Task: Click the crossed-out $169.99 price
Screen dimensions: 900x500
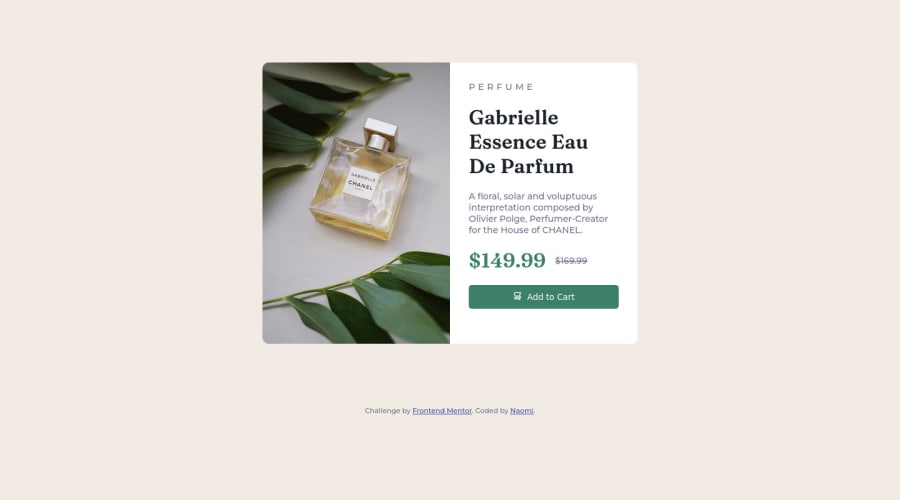Action: point(571,261)
